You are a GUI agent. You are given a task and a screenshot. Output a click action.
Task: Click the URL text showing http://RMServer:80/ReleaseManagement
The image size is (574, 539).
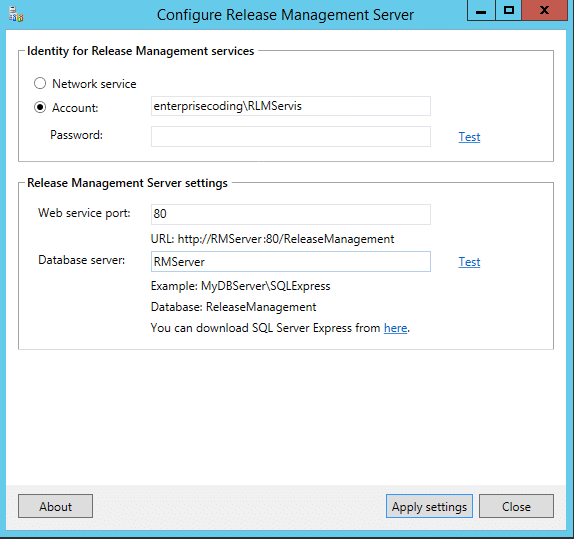(x=272, y=239)
